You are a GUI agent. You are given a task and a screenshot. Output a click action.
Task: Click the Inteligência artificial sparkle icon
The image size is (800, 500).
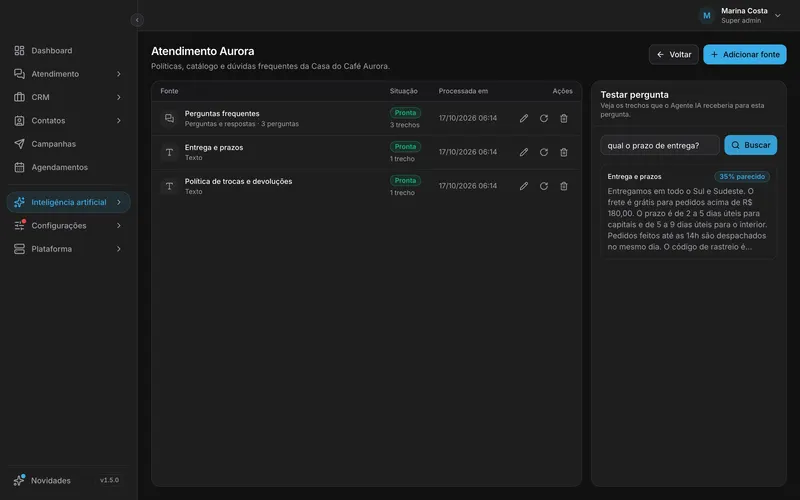point(19,202)
